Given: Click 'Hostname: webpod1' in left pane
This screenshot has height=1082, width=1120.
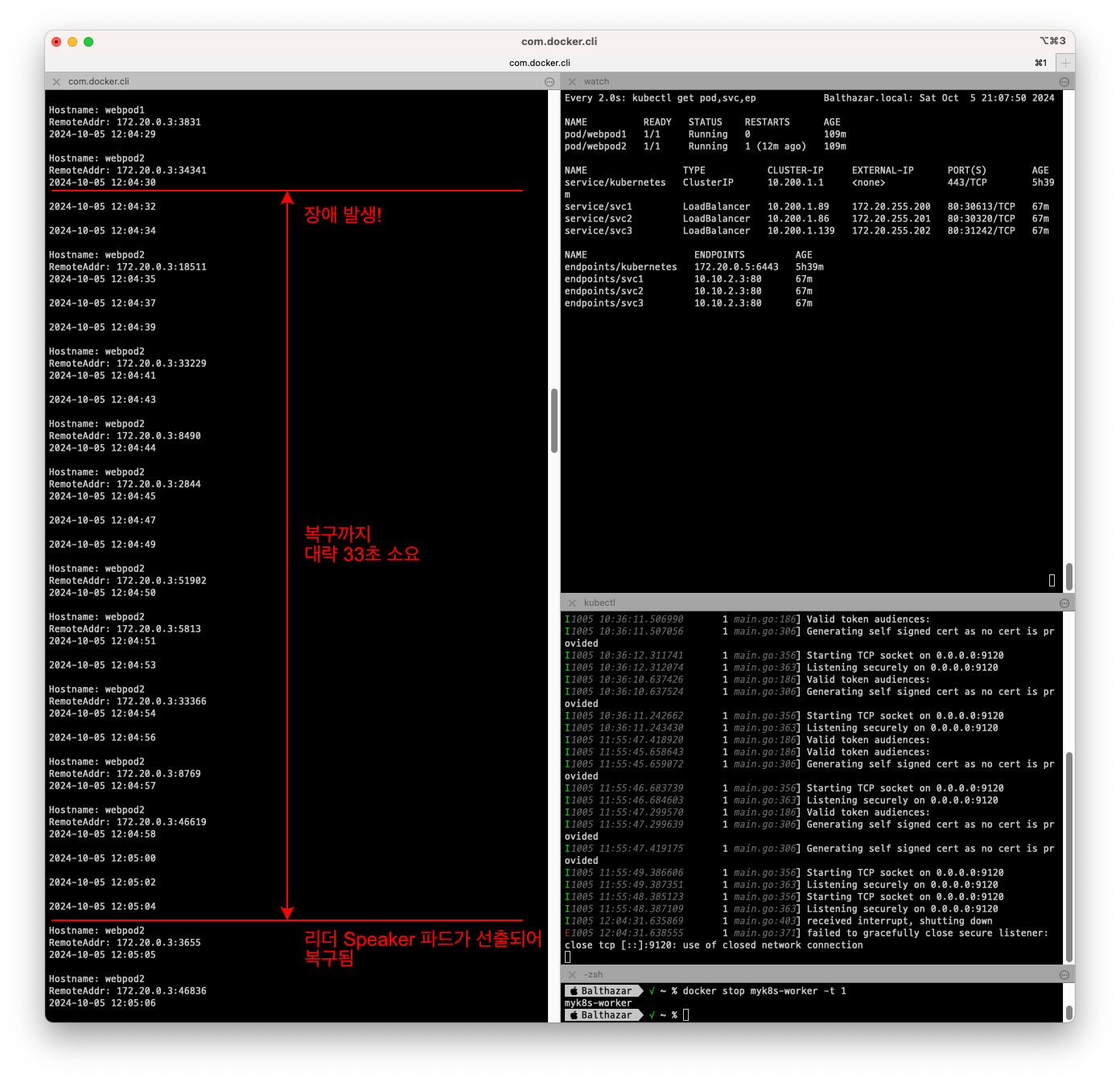Looking at the screenshot, I should click(x=97, y=110).
